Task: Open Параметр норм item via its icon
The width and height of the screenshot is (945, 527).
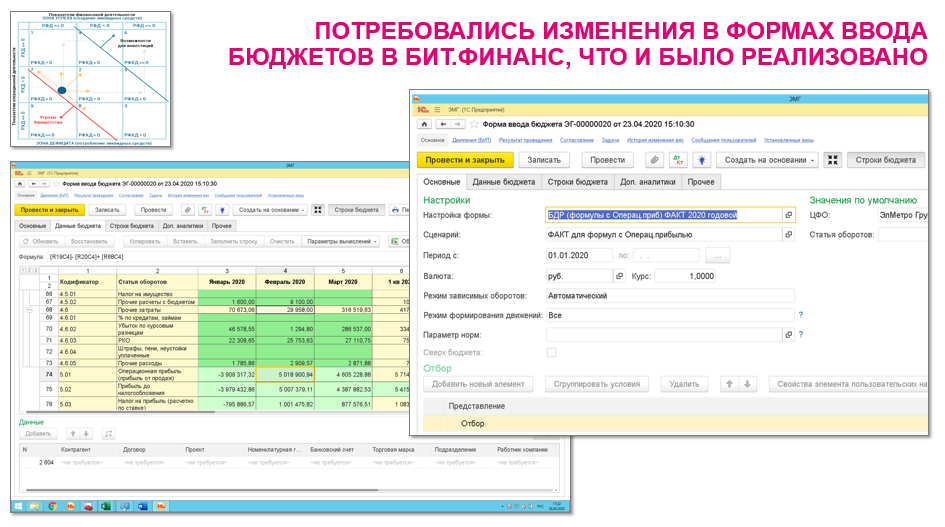Action: (x=788, y=335)
